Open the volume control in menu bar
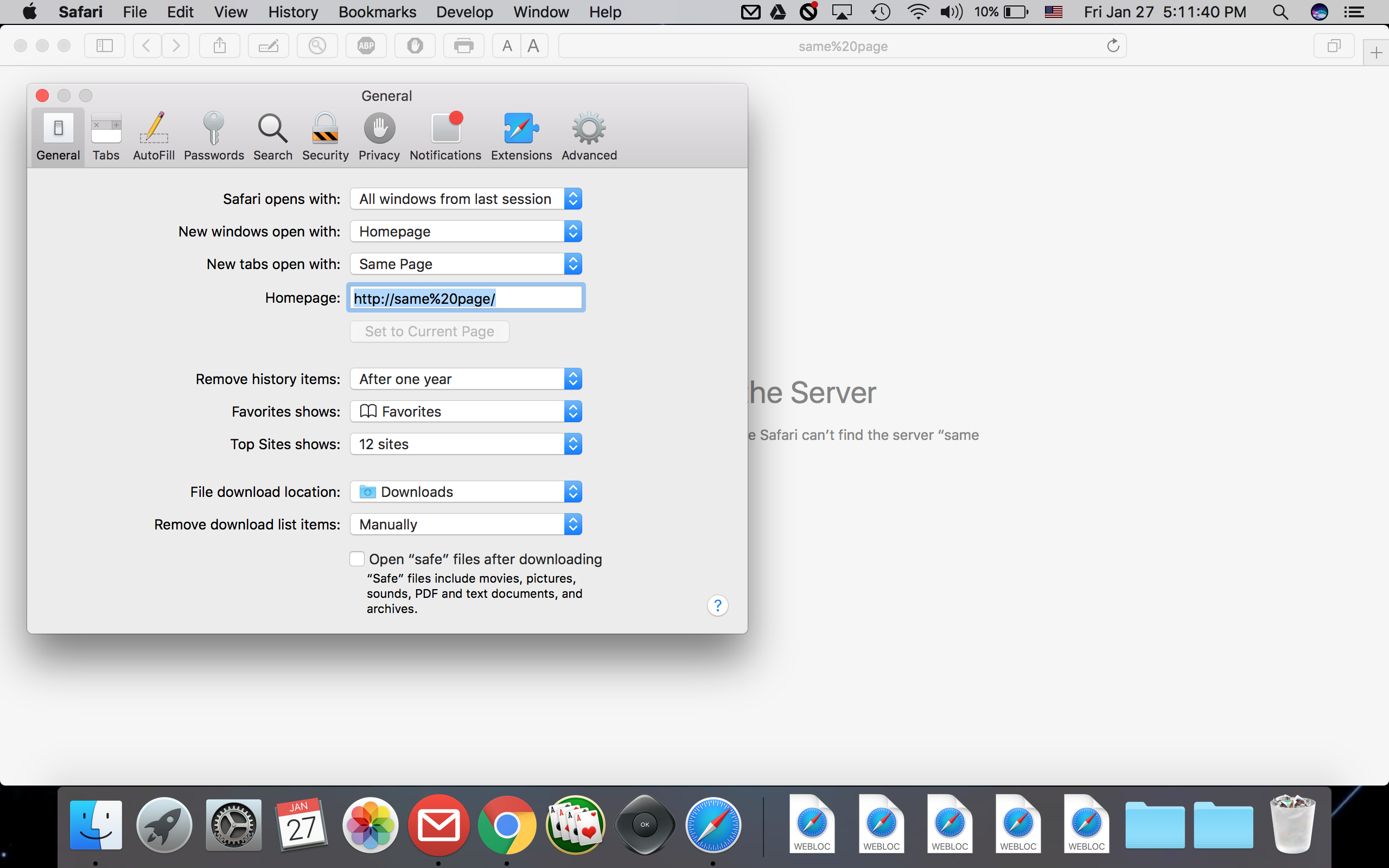This screenshot has height=868, width=1389. [951, 12]
